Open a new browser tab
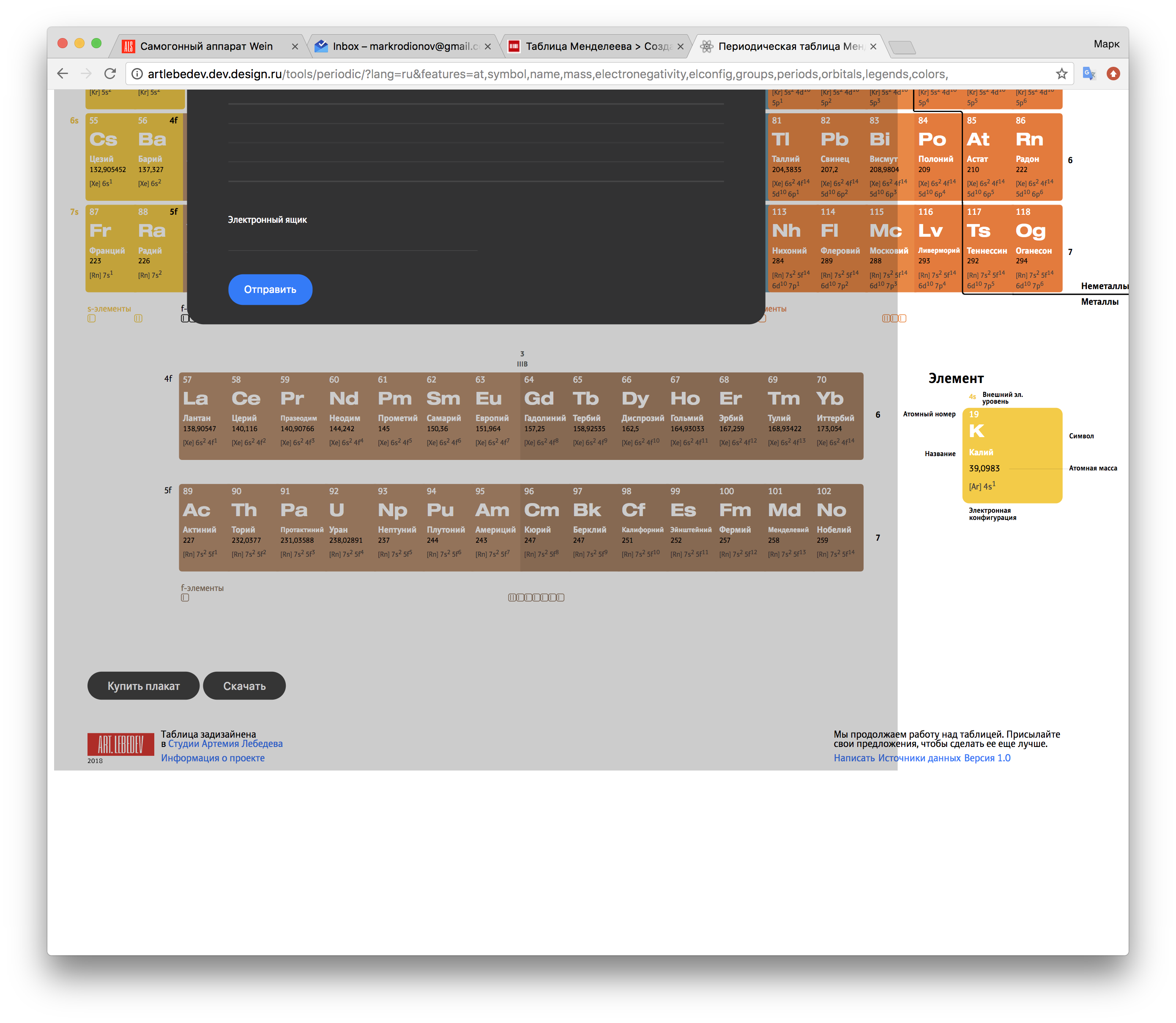The image size is (1176, 1023). [902, 47]
